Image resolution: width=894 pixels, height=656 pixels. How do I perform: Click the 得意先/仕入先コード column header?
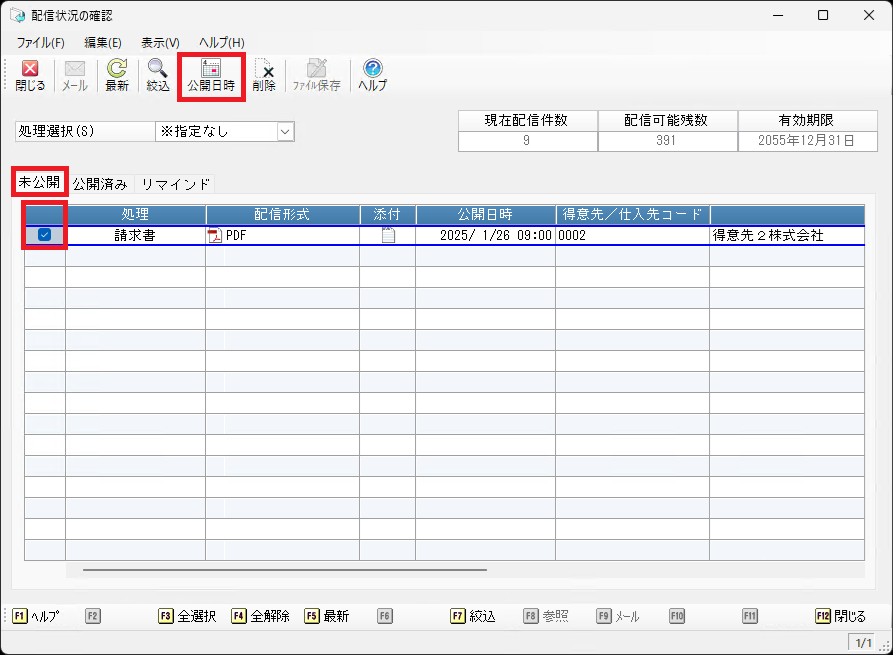click(x=633, y=215)
